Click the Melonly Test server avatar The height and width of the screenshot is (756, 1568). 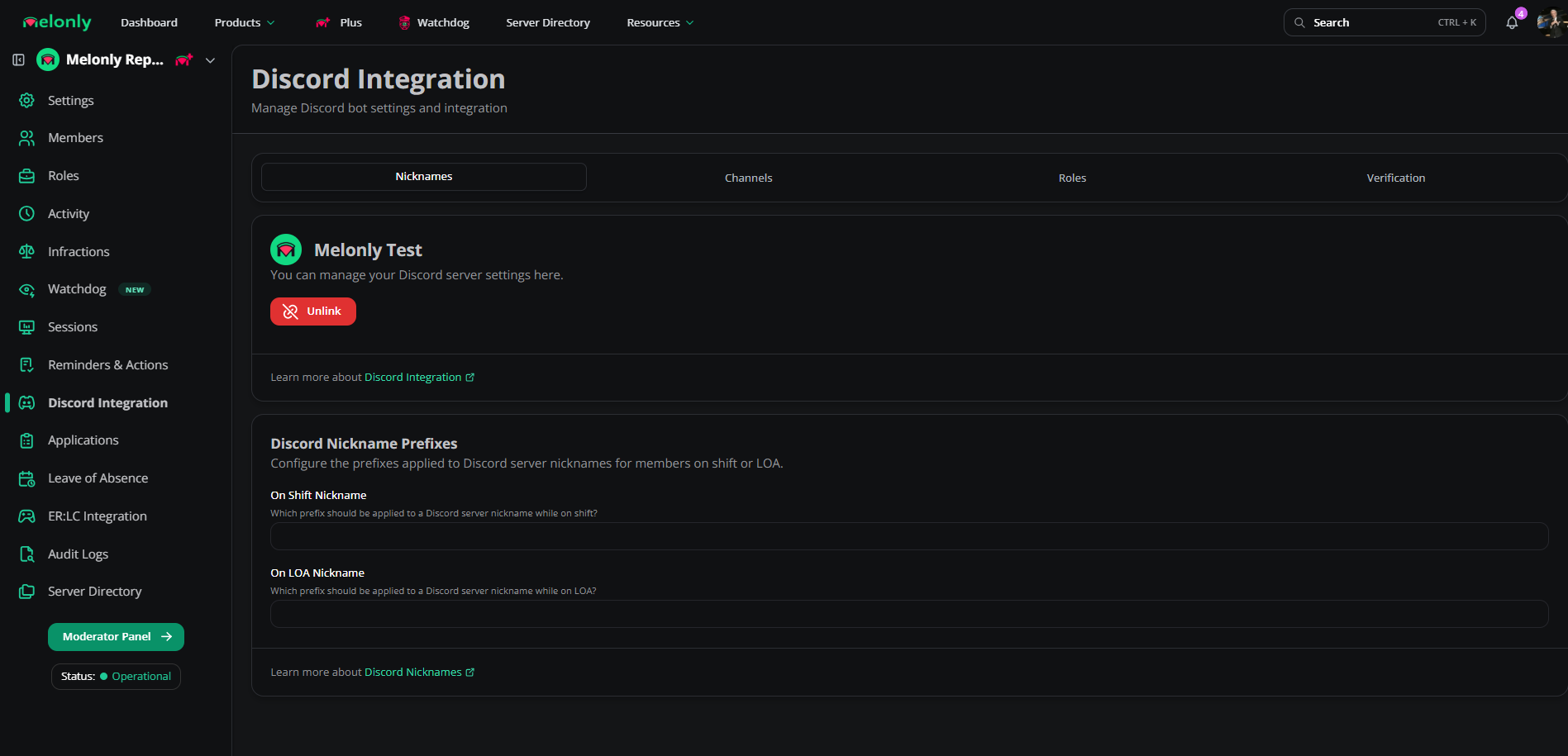286,250
